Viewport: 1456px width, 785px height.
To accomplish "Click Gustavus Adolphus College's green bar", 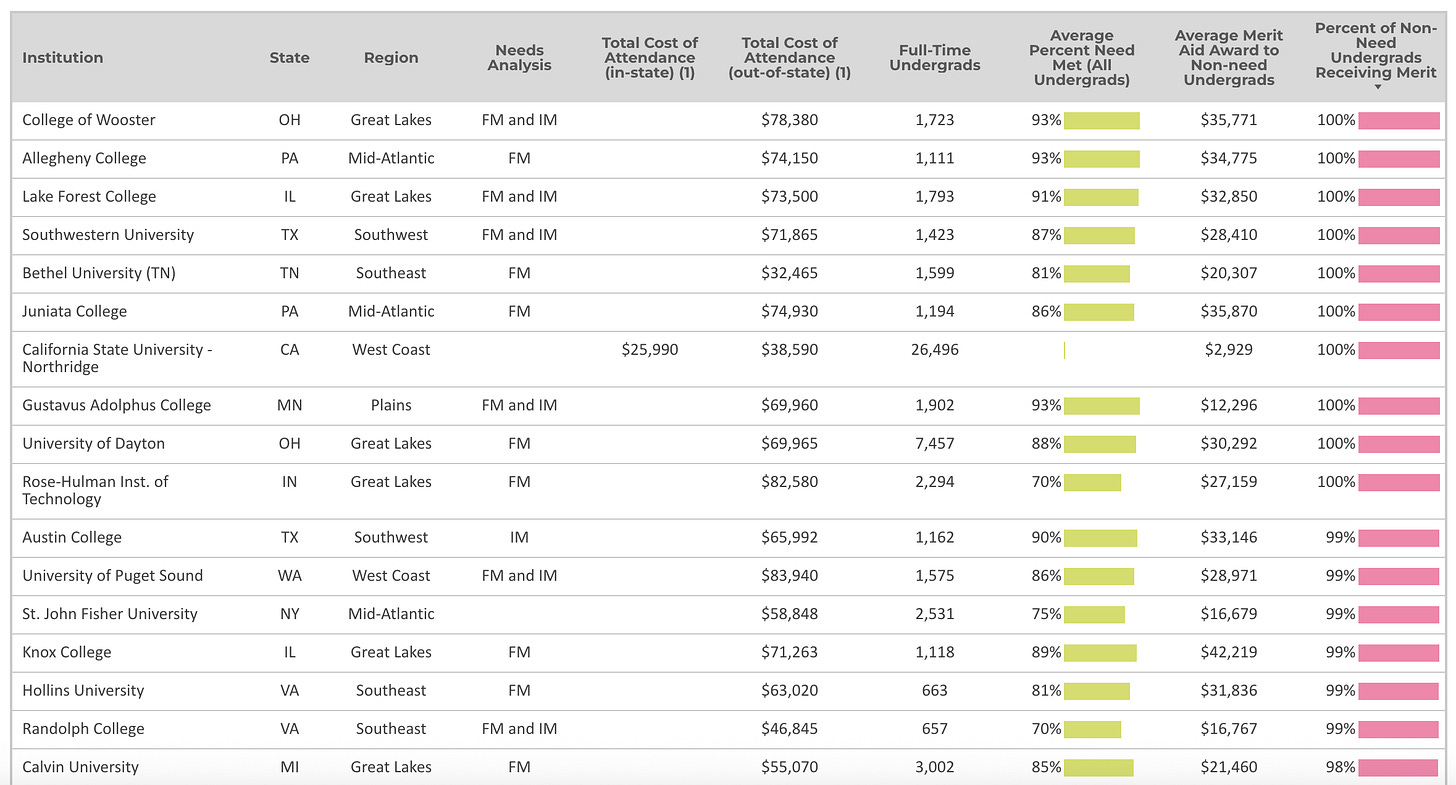I will pos(1101,405).
